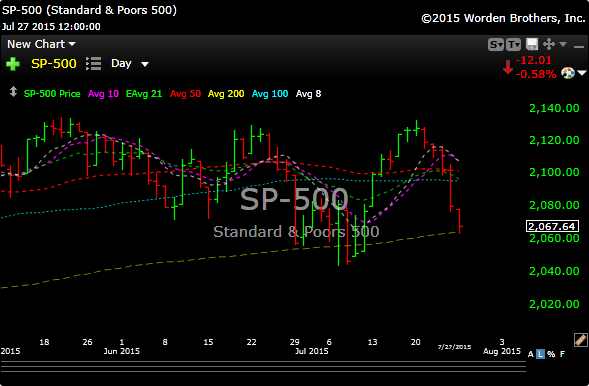Click the red down arrow change indicator

click(x=508, y=67)
